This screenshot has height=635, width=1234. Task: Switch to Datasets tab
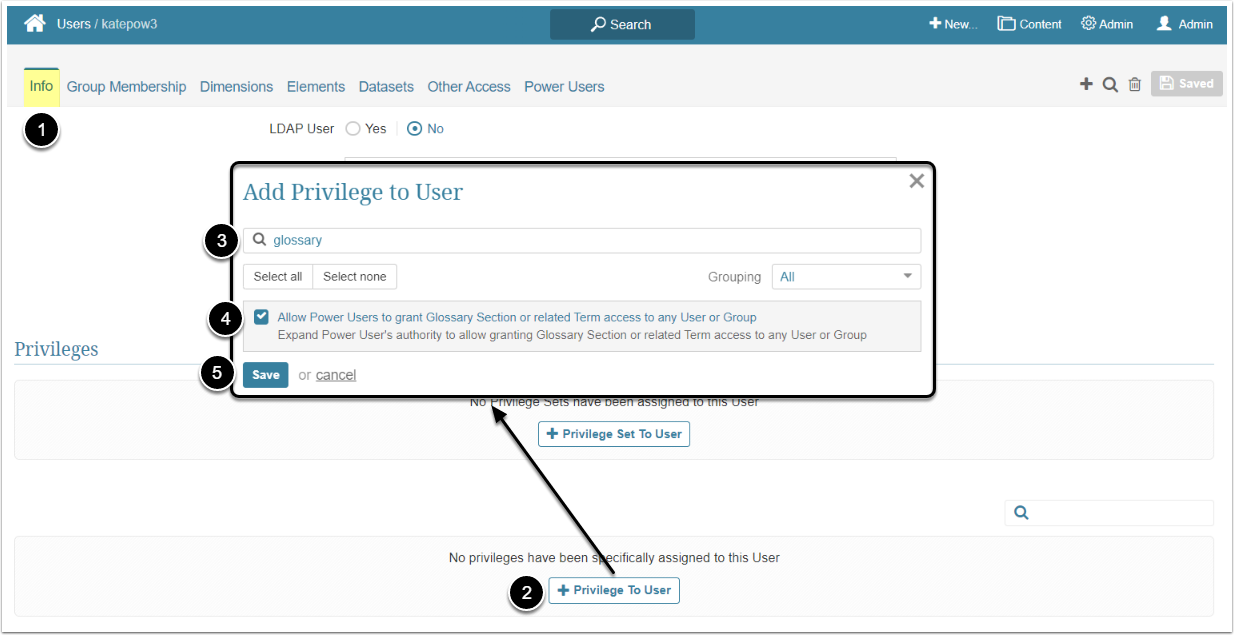(386, 87)
